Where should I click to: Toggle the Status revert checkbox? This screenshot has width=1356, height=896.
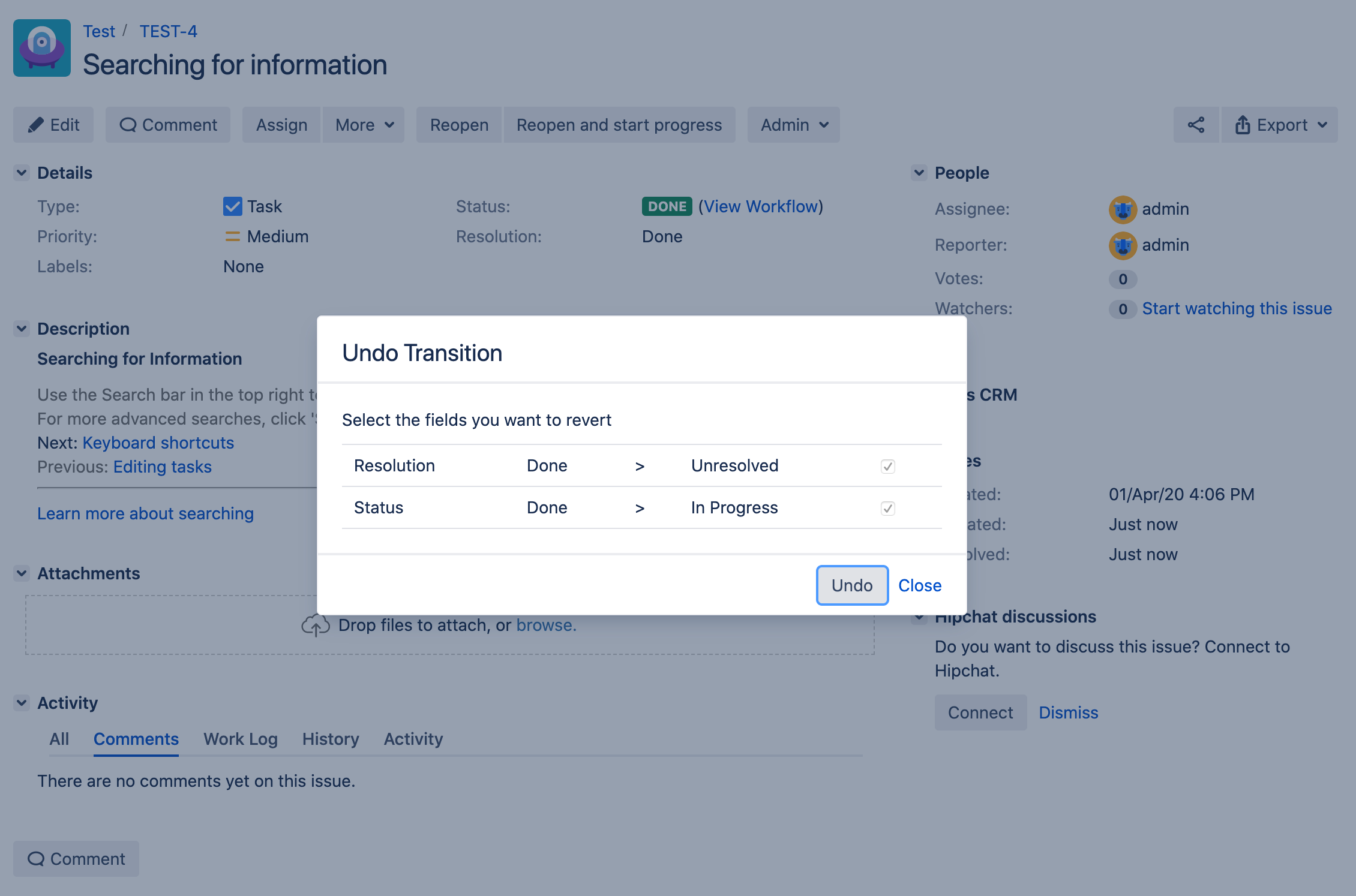[888, 508]
